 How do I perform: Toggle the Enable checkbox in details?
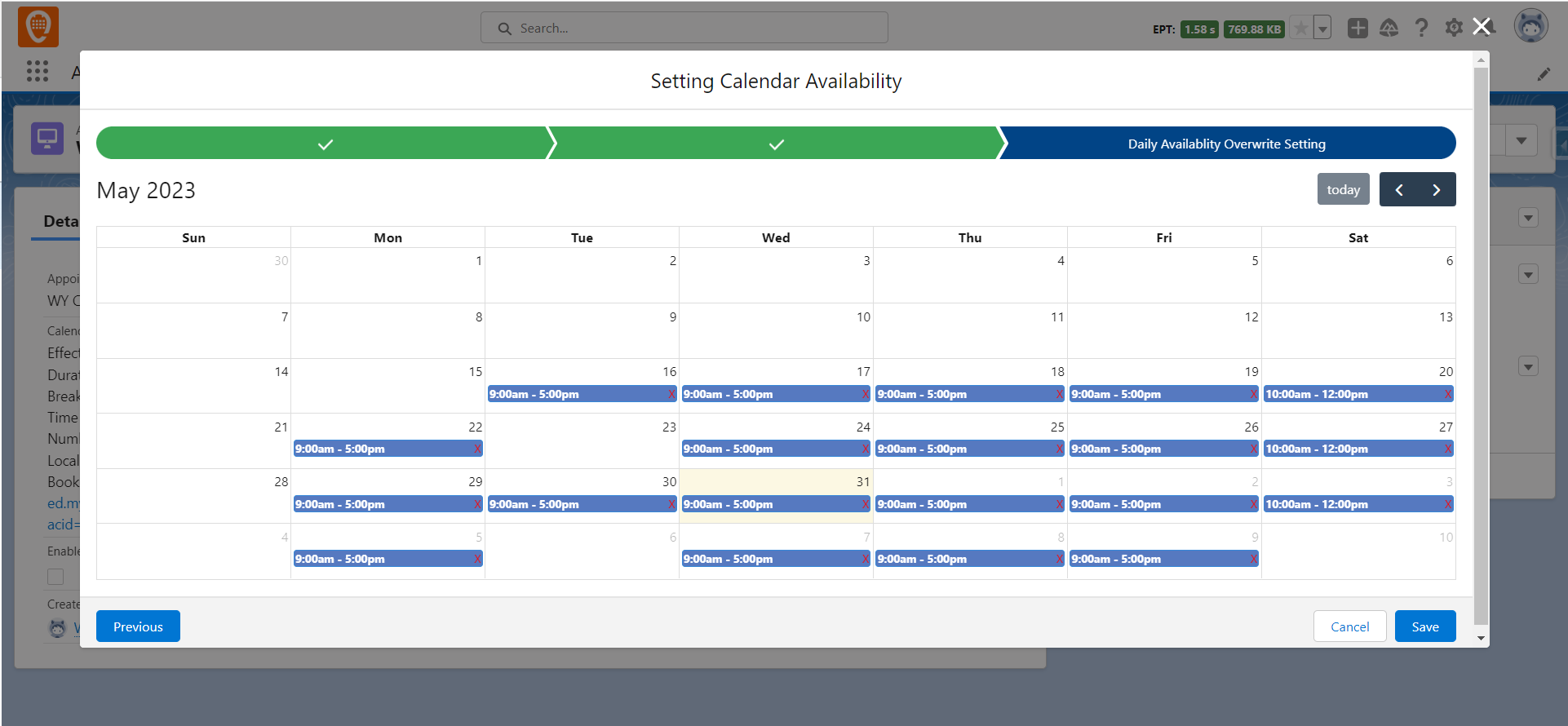55,577
